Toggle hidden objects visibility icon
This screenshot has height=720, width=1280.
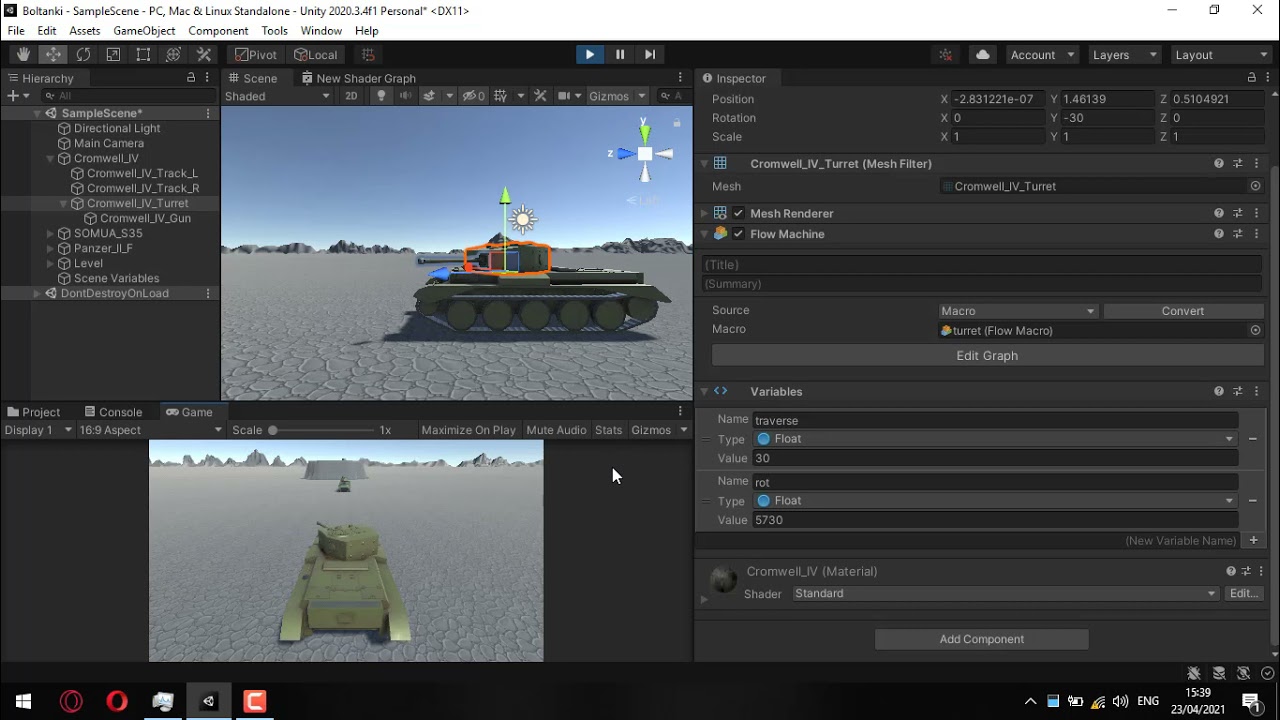pos(475,96)
